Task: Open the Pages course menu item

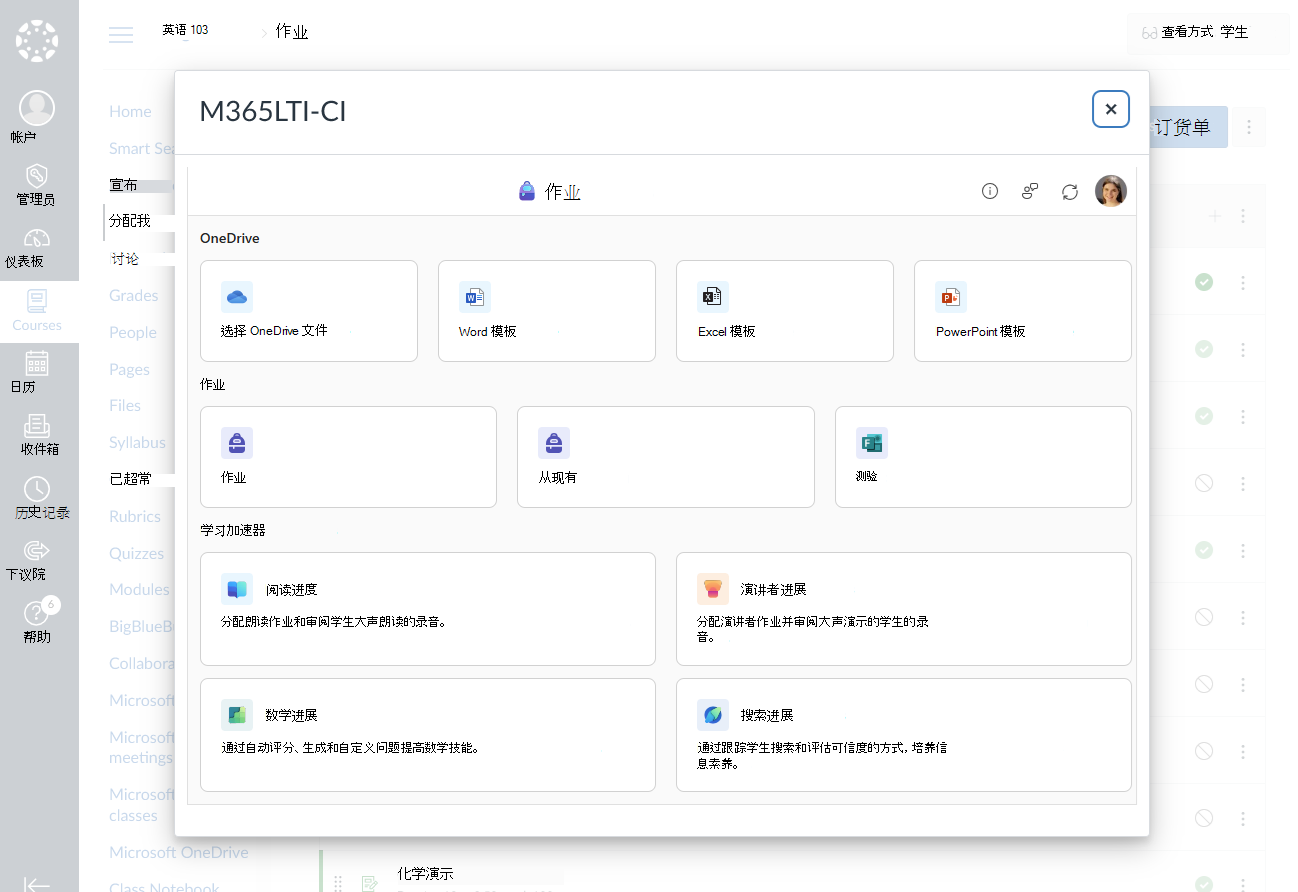Action: coord(129,369)
